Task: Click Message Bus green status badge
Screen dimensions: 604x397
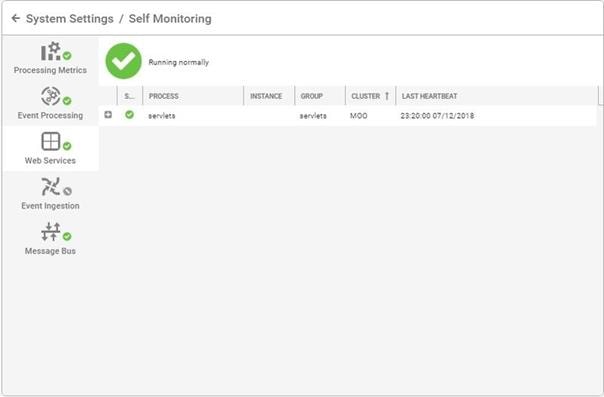Action: [67, 236]
